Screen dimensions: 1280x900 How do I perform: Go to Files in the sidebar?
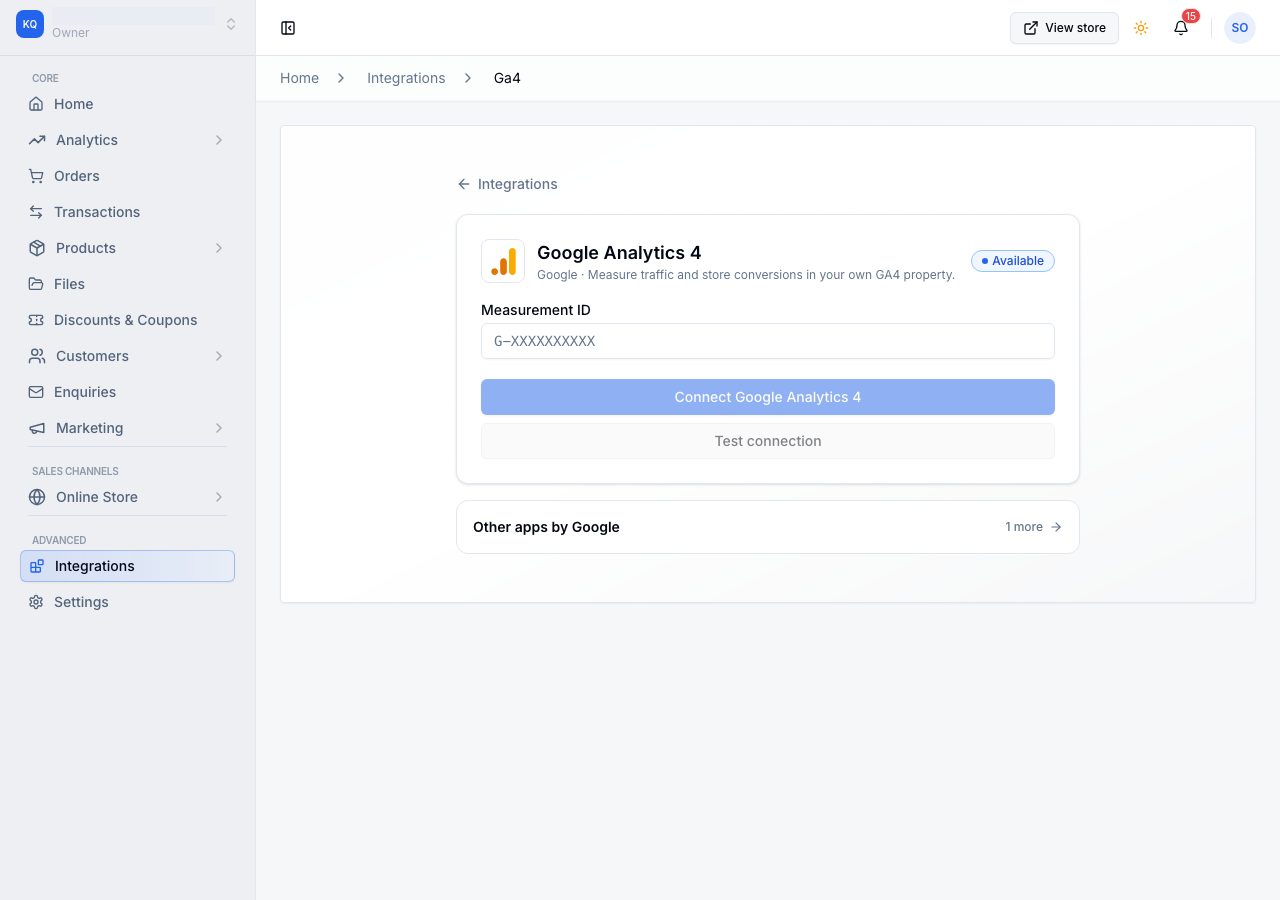click(x=127, y=284)
